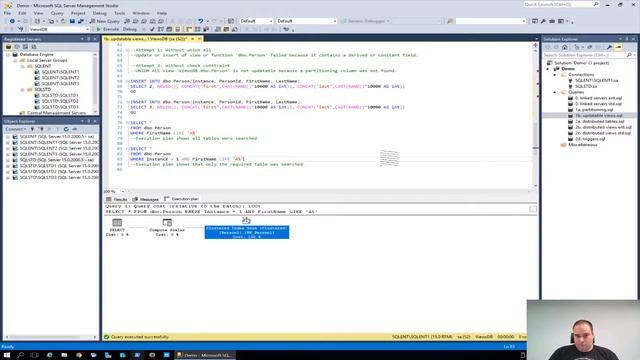Image resolution: width=640 pixels, height=360 pixels.
Task: Click the Parse checkmark icon
Action: click(x=152, y=29)
